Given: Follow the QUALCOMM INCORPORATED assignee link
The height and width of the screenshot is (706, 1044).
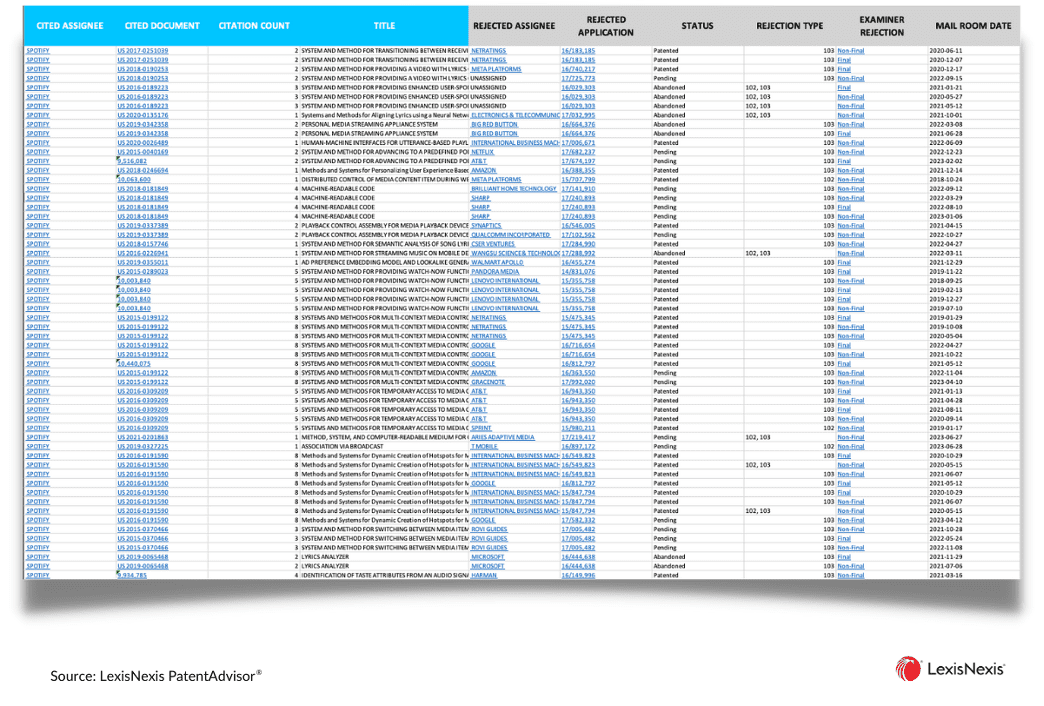Looking at the screenshot, I should pyautogui.click(x=511, y=234).
